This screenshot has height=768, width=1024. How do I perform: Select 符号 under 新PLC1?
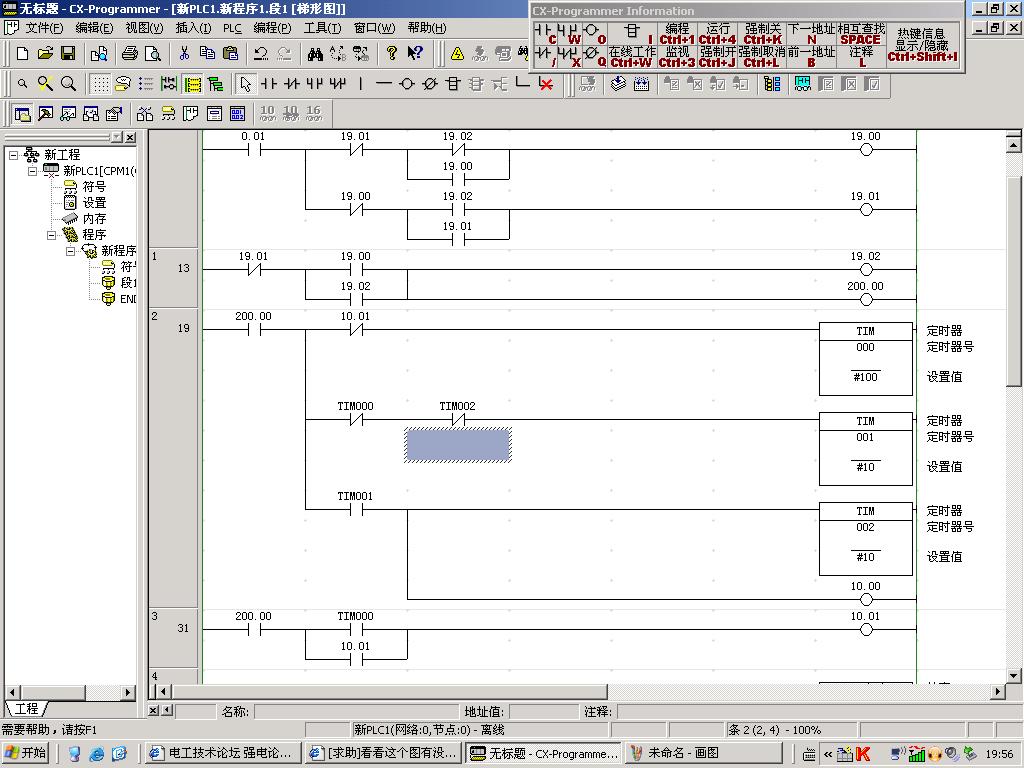pos(94,187)
